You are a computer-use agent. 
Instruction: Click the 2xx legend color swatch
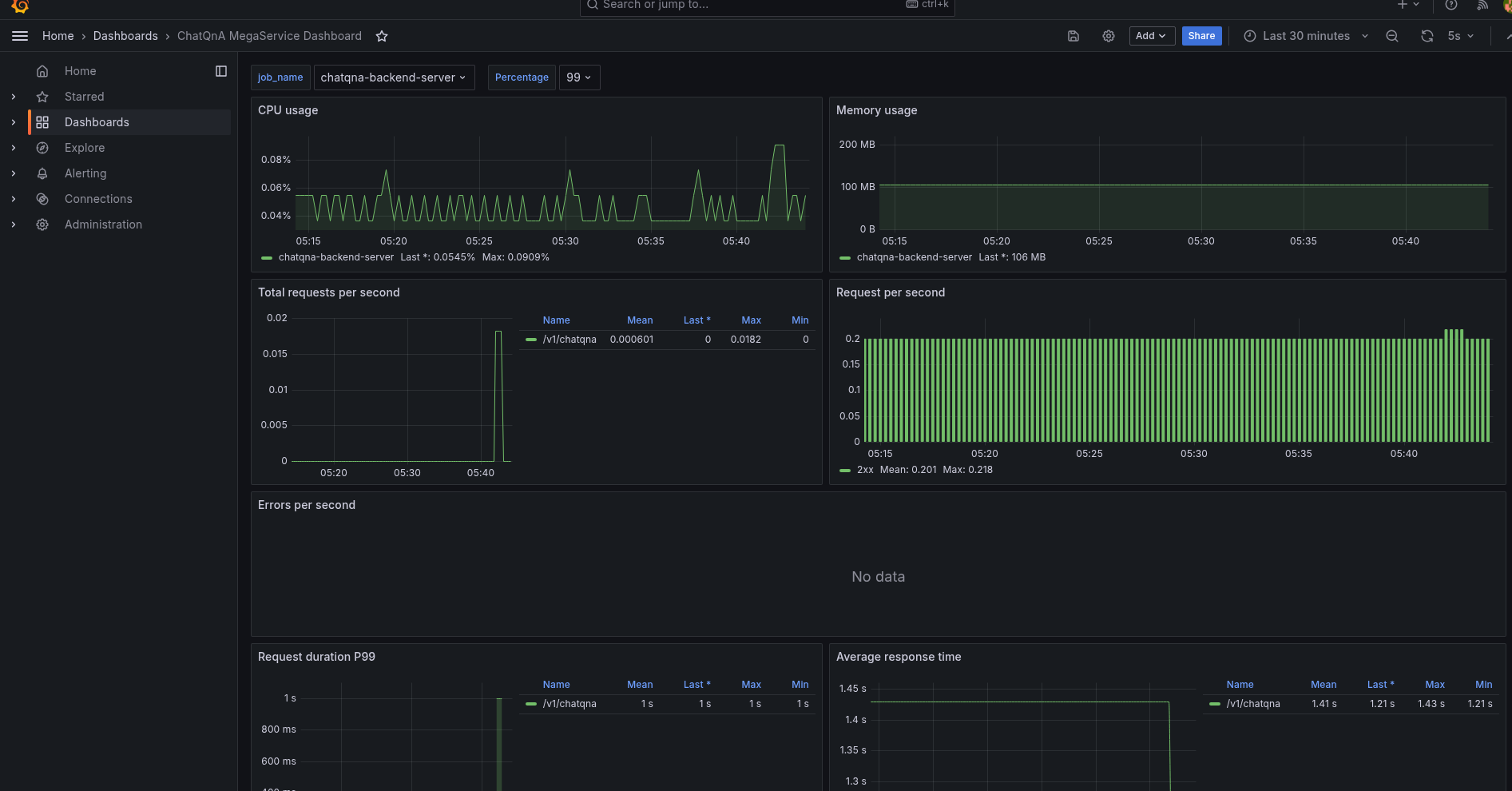click(845, 471)
